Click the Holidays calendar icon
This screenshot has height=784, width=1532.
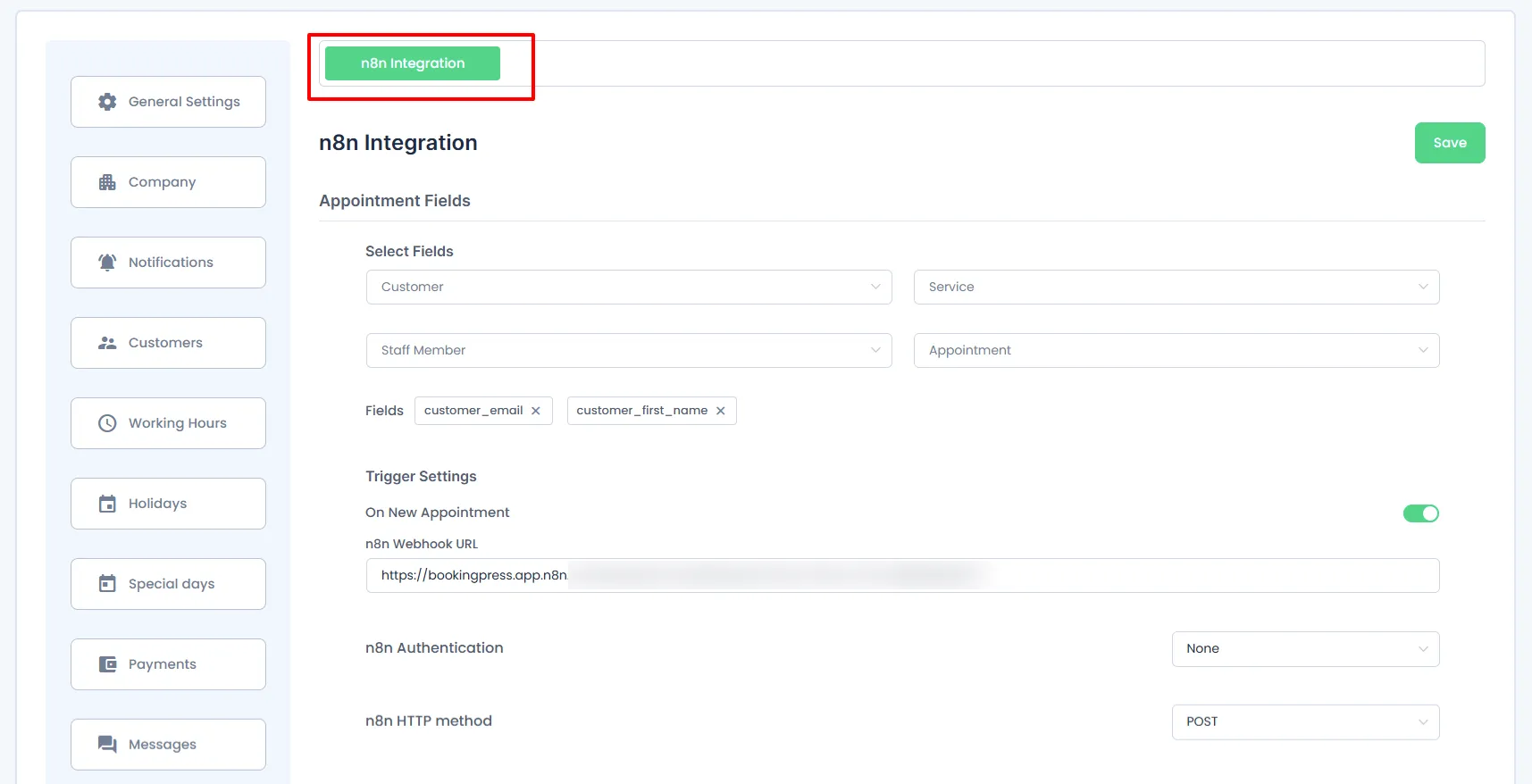pos(107,504)
